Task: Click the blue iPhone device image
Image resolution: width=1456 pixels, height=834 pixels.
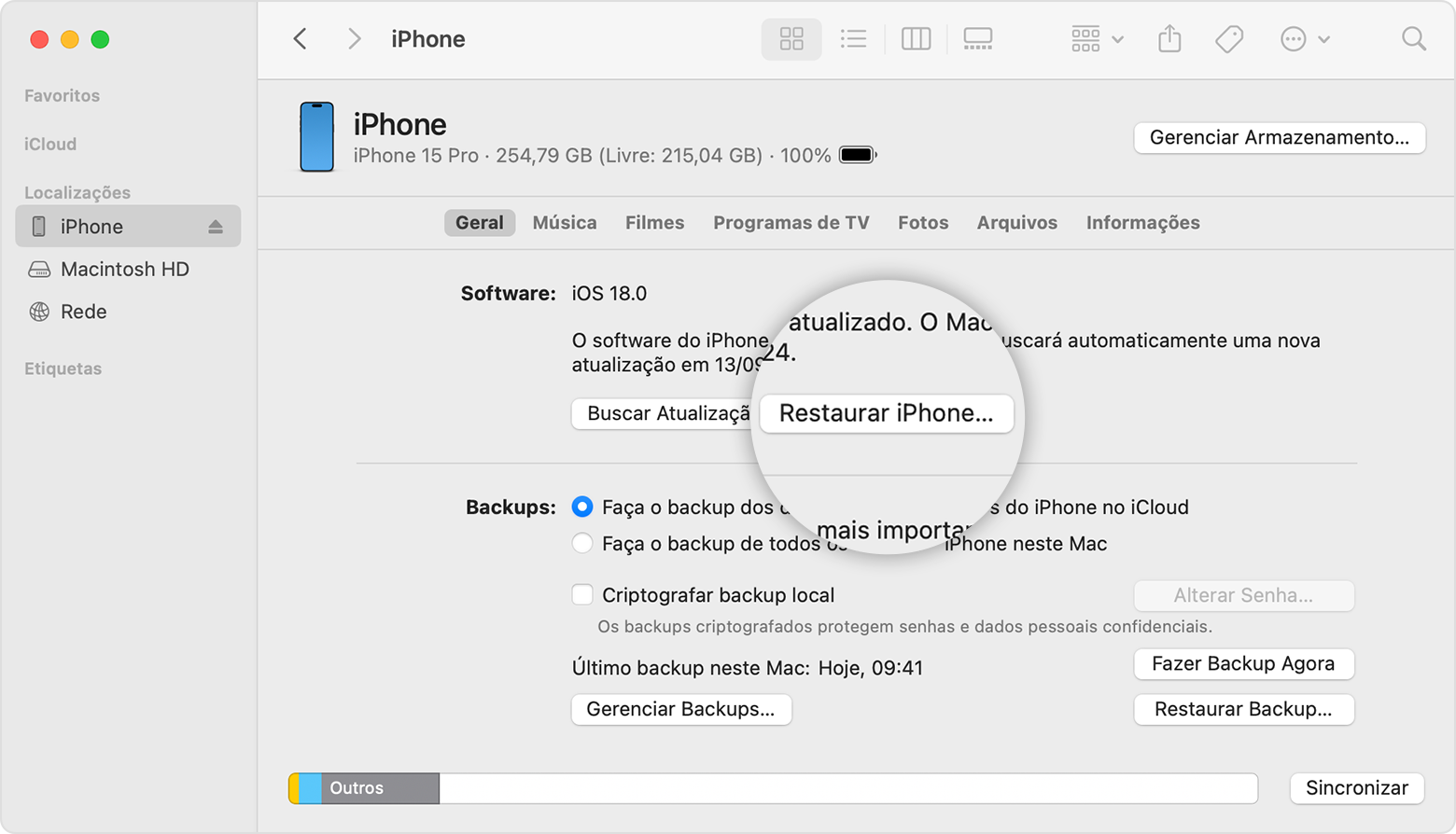Action: 316,137
